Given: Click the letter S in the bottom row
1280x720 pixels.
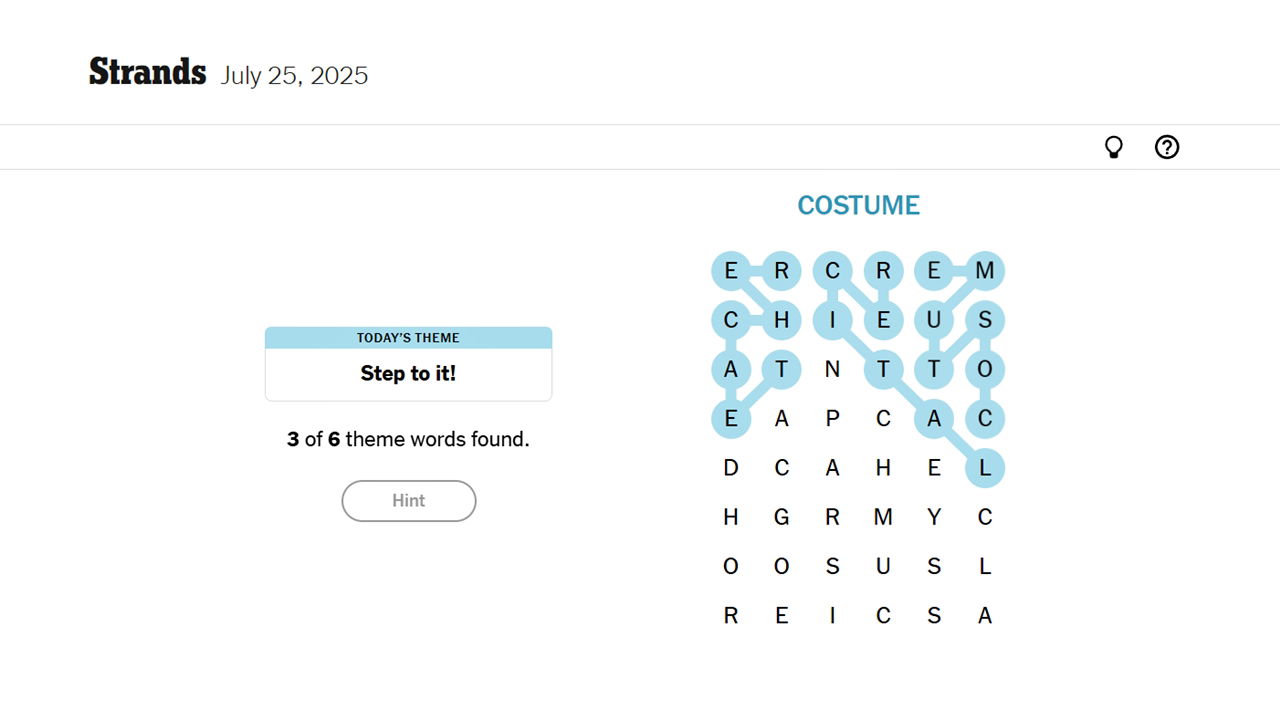Looking at the screenshot, I should pyautogui.click(x=935, y=615).
